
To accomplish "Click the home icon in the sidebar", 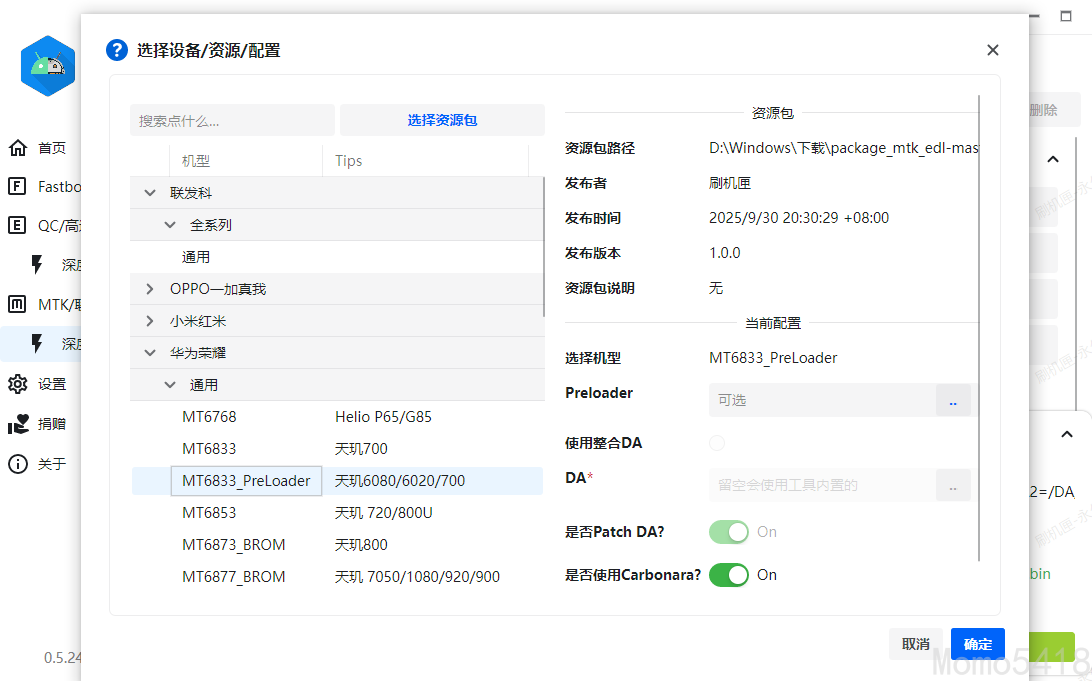I will coord(18,148).
